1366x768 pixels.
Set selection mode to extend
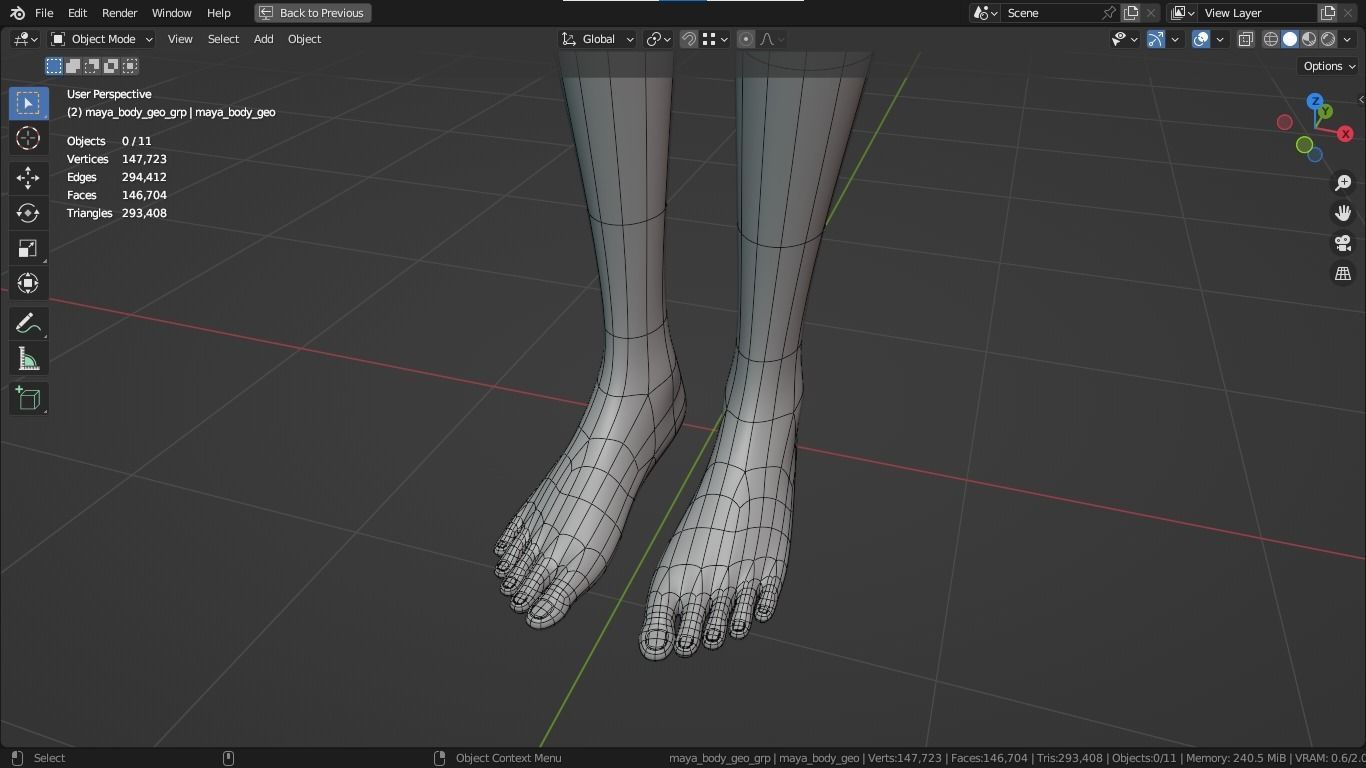[73, 66]
